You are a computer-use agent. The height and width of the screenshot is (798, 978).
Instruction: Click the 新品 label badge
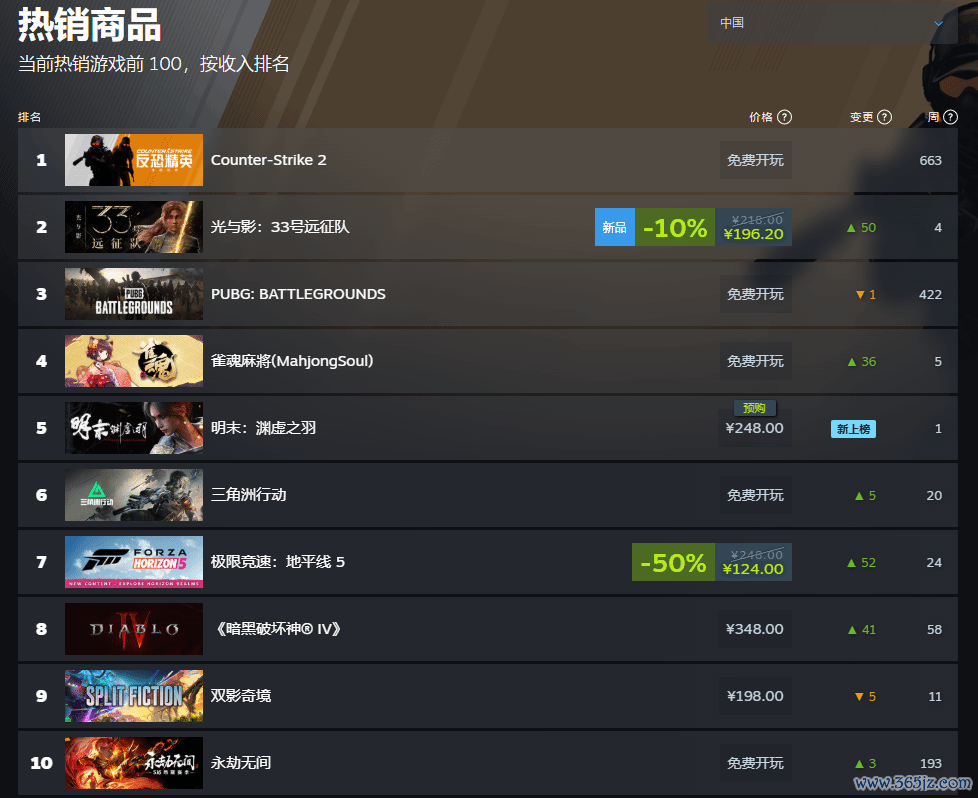[x=614, y=227]
